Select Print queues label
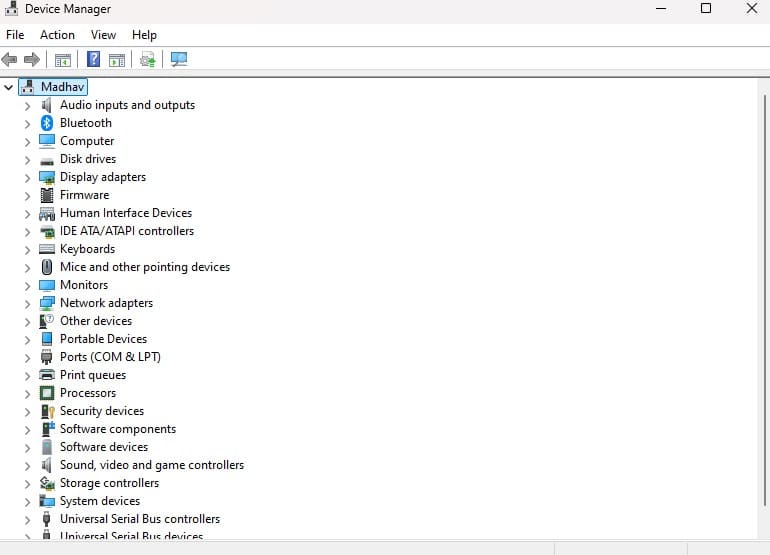The width and height of the screenshot is (770, 555). tap(93, 375)
